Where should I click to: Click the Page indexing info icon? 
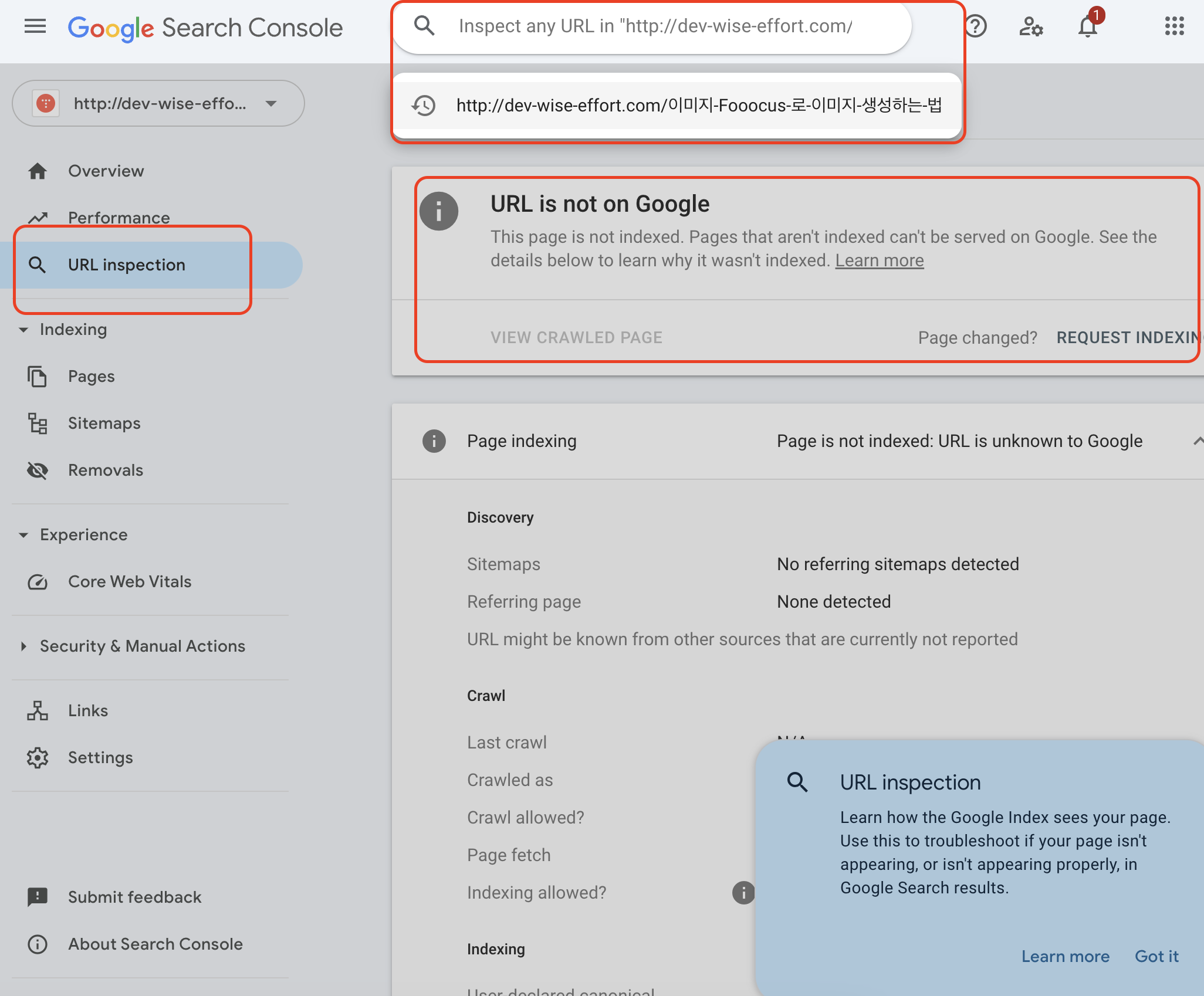[x=434, y=441]
